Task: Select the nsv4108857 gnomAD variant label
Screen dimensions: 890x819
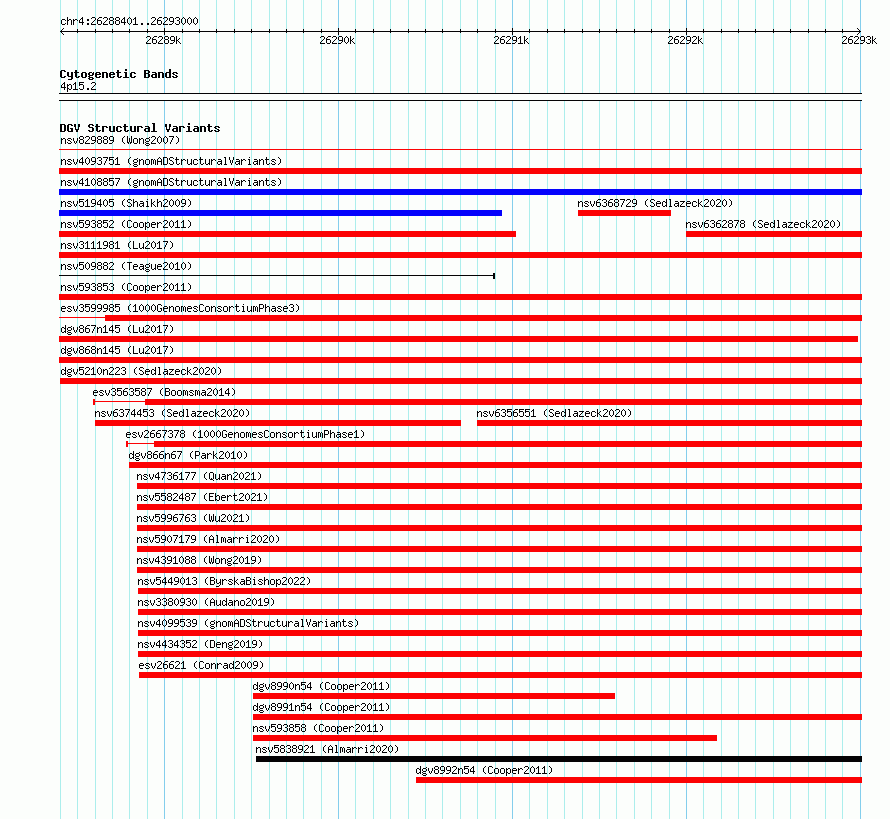Action: coord(171,182)
